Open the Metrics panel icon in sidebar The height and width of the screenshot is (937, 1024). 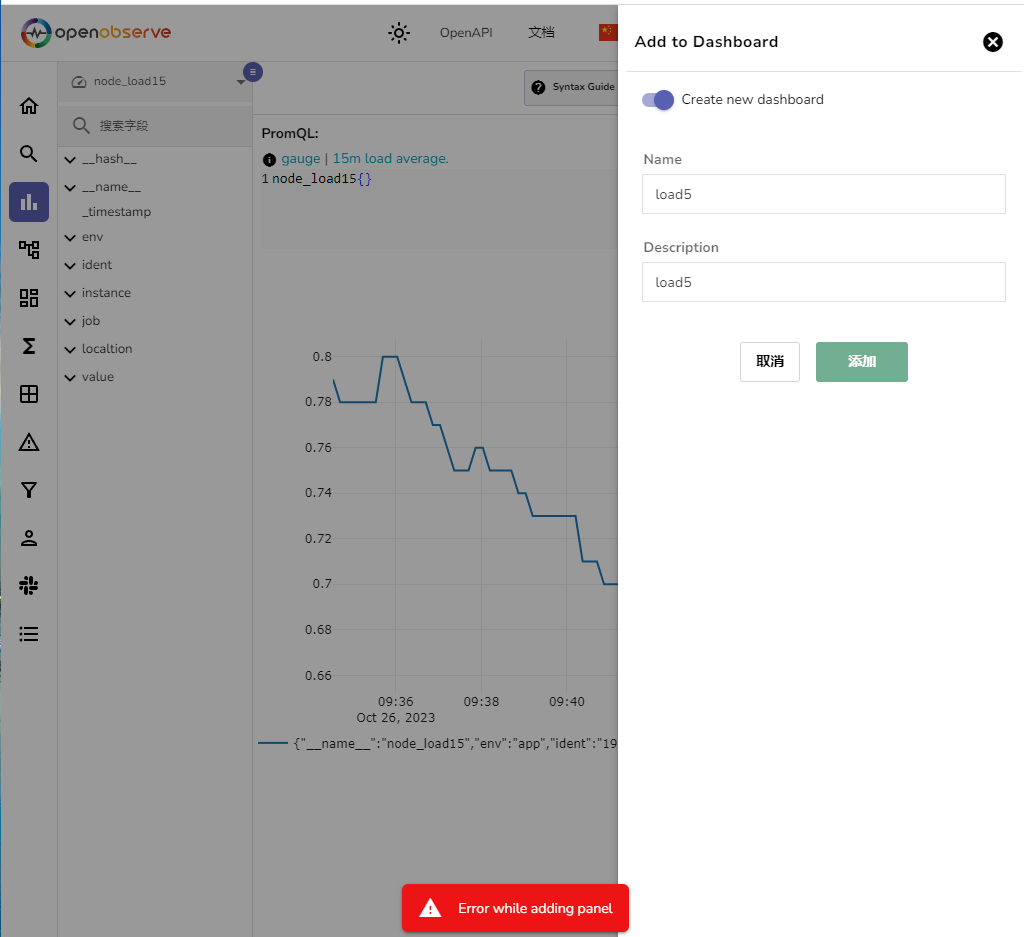[x=28, y=201]
